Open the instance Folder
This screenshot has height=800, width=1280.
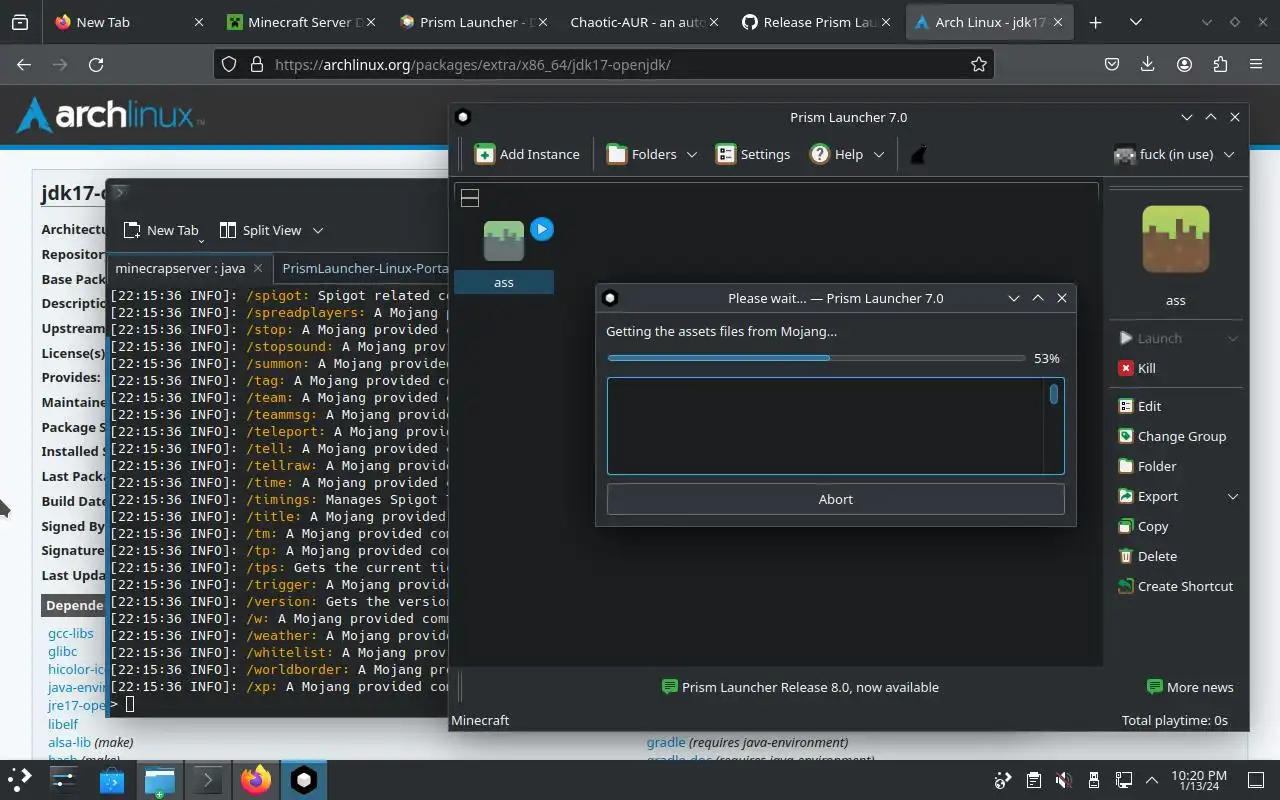pos(1146,466)
